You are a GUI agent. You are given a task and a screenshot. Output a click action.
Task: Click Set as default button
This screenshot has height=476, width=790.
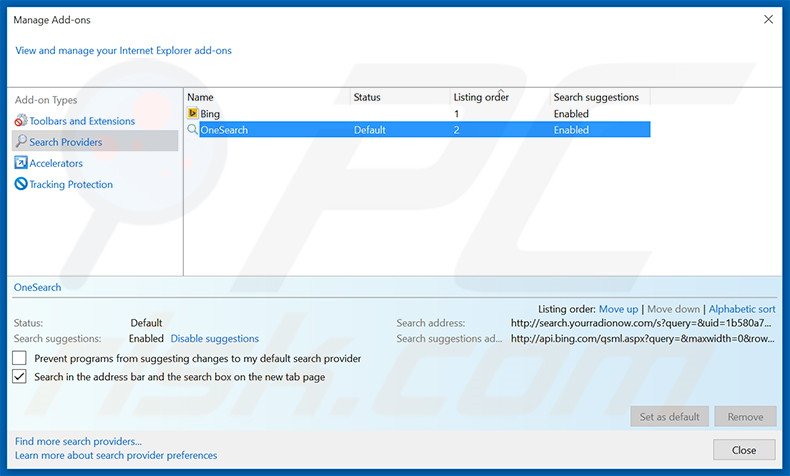(x=670, y=417)
